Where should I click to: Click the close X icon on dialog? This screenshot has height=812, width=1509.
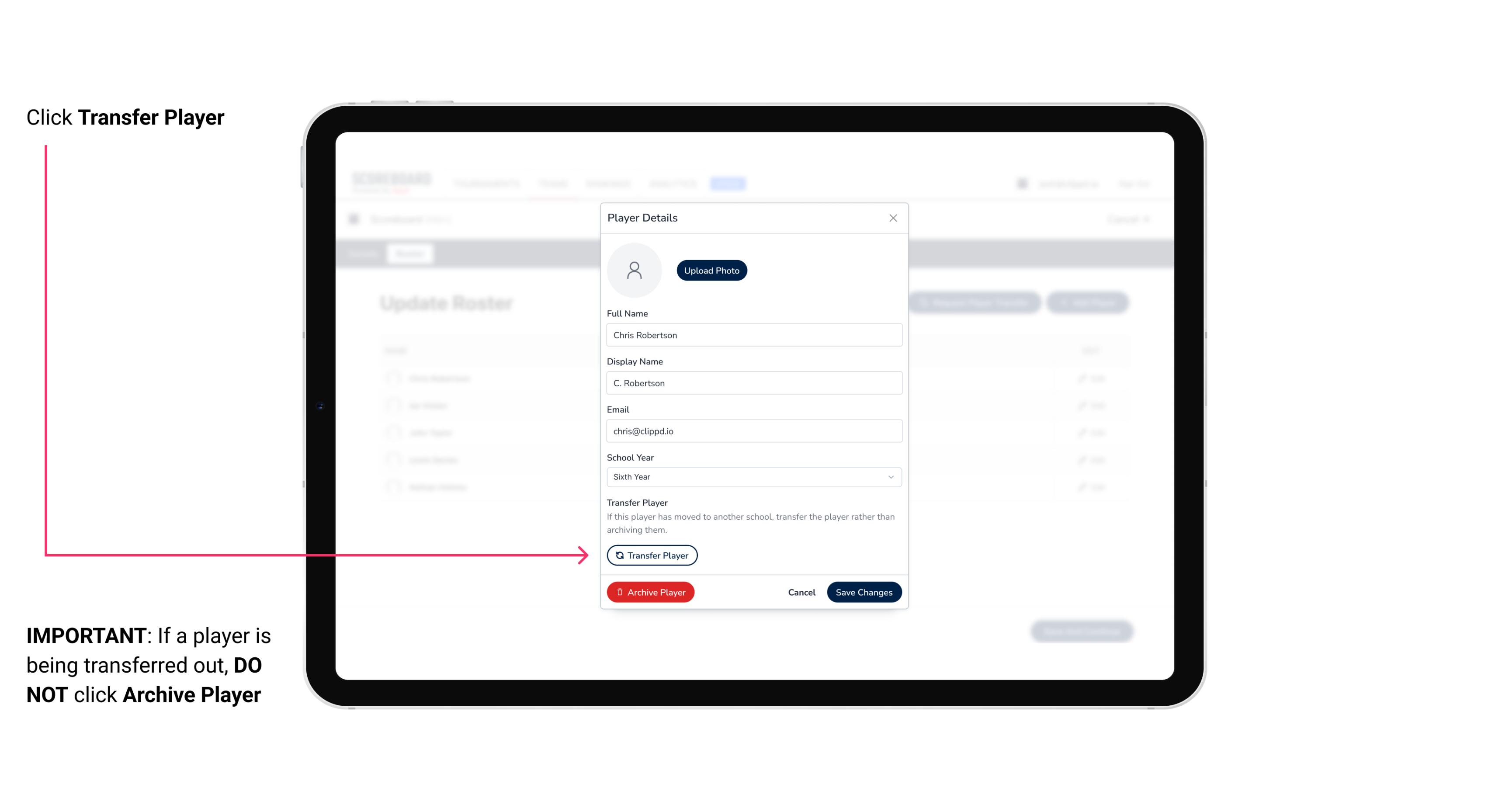pos(893,218)
